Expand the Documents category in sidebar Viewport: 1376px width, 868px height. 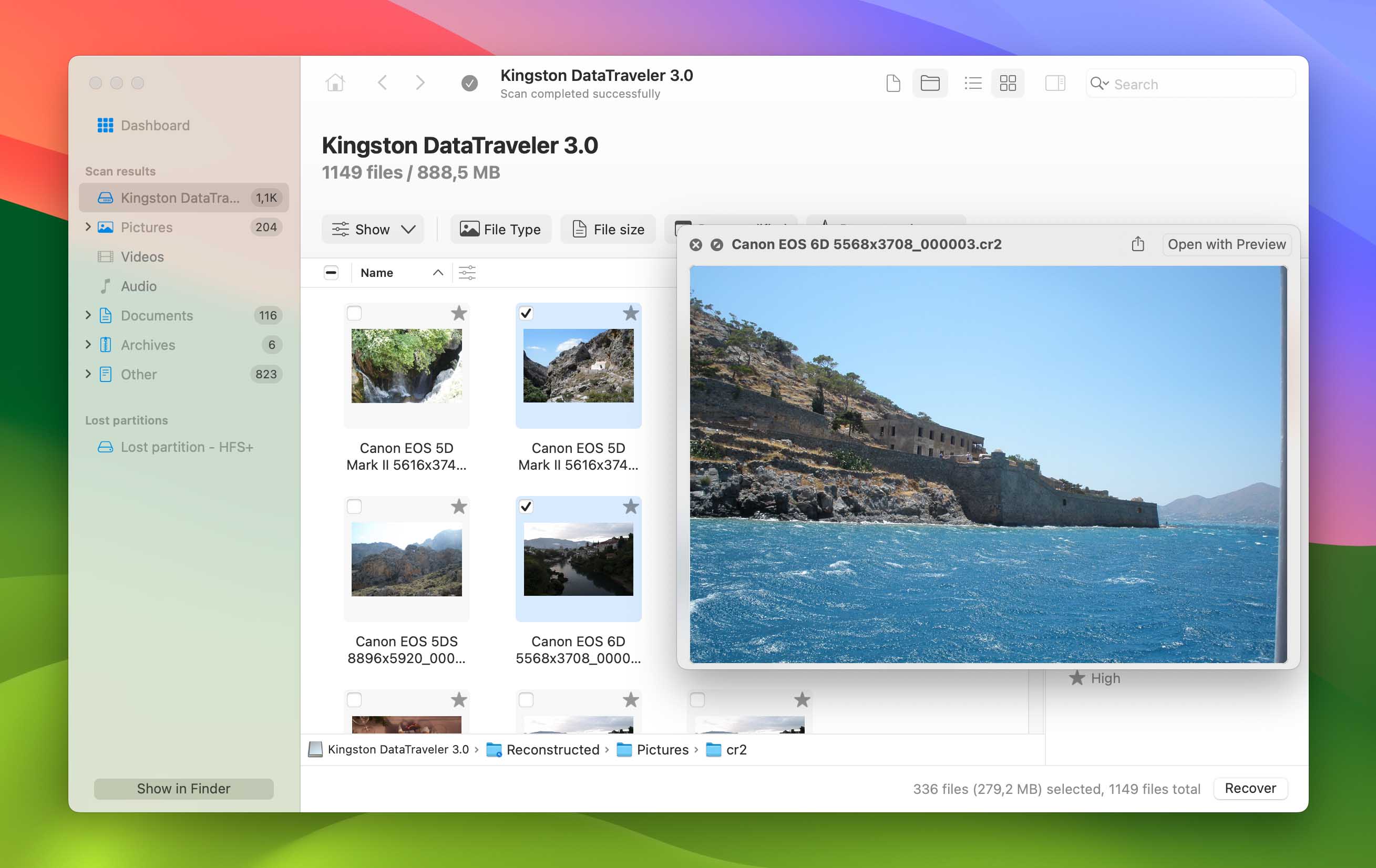pyautogui.click(x=88, y=315)
